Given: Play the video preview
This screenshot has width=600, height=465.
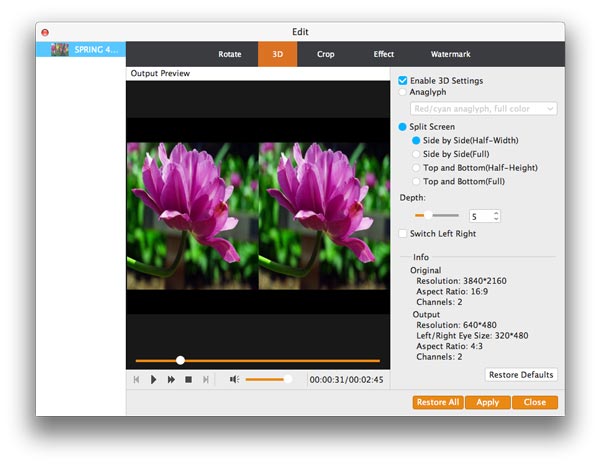Looking at the screenshot, I should [153, 380].
